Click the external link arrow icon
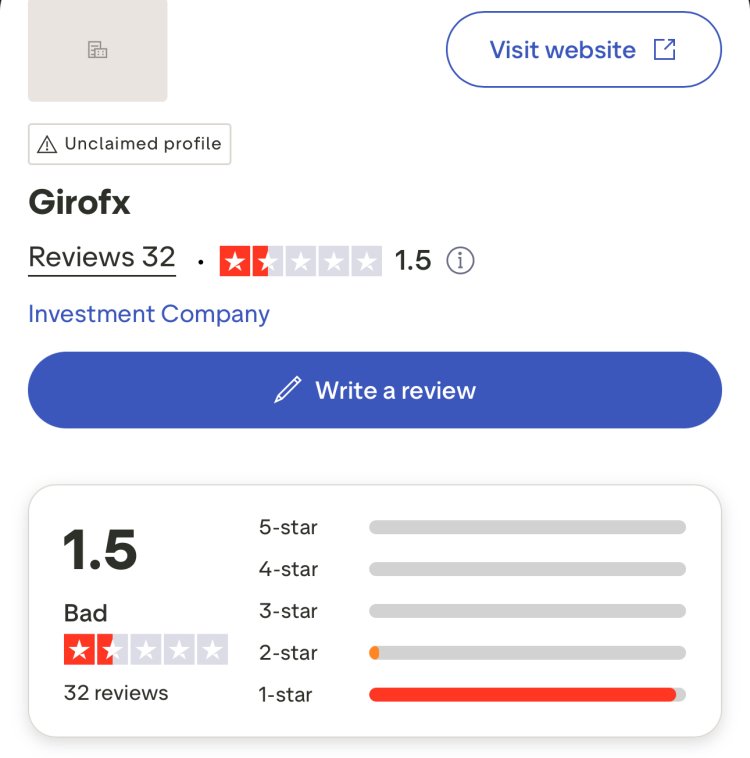 tap(664, 50)
